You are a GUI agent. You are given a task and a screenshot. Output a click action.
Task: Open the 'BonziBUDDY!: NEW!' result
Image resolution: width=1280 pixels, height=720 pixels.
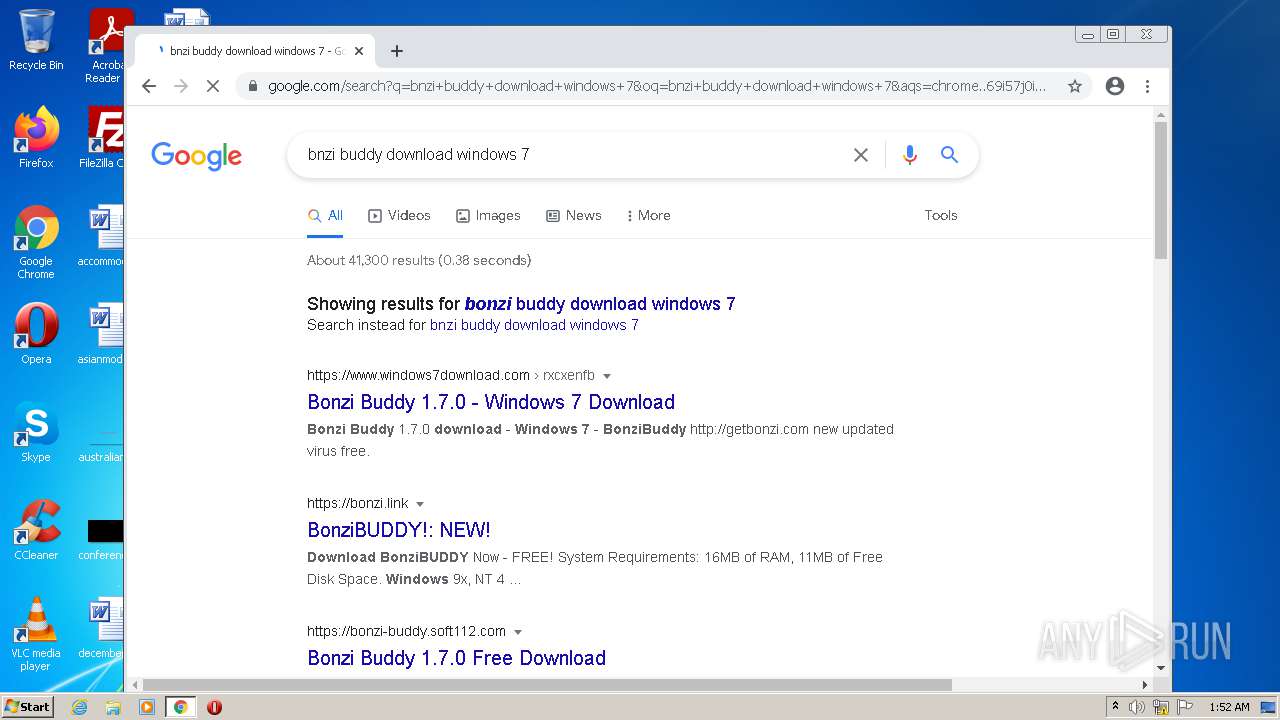(399, 530)
